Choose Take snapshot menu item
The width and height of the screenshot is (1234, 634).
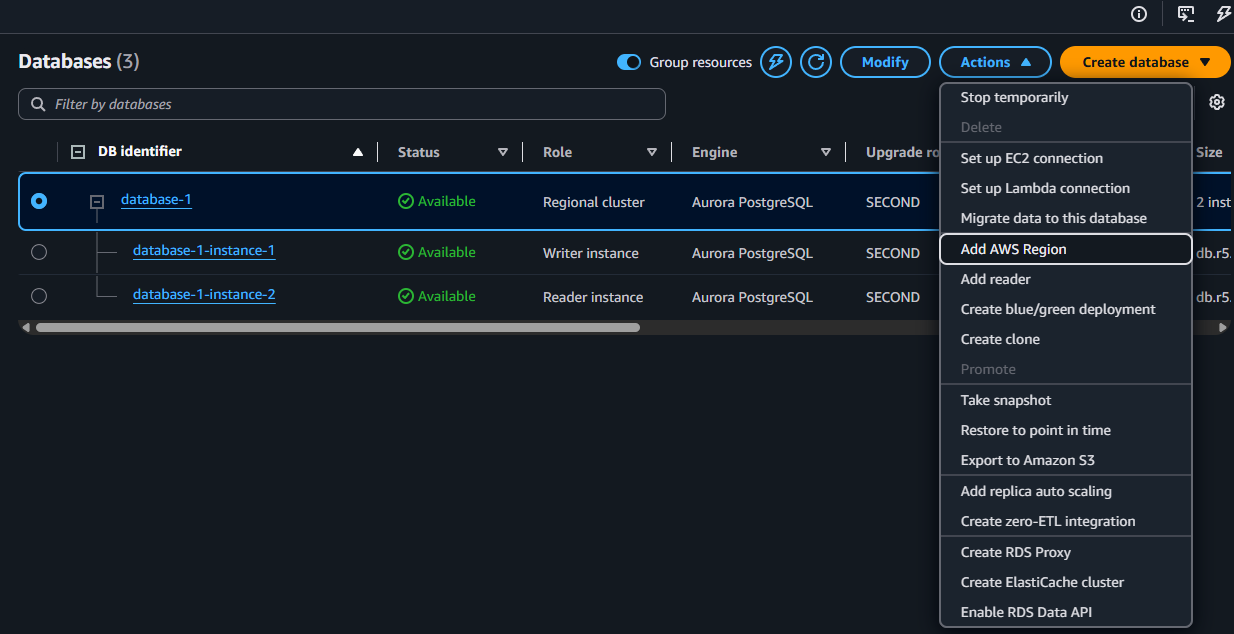(x=1066, y=400)
